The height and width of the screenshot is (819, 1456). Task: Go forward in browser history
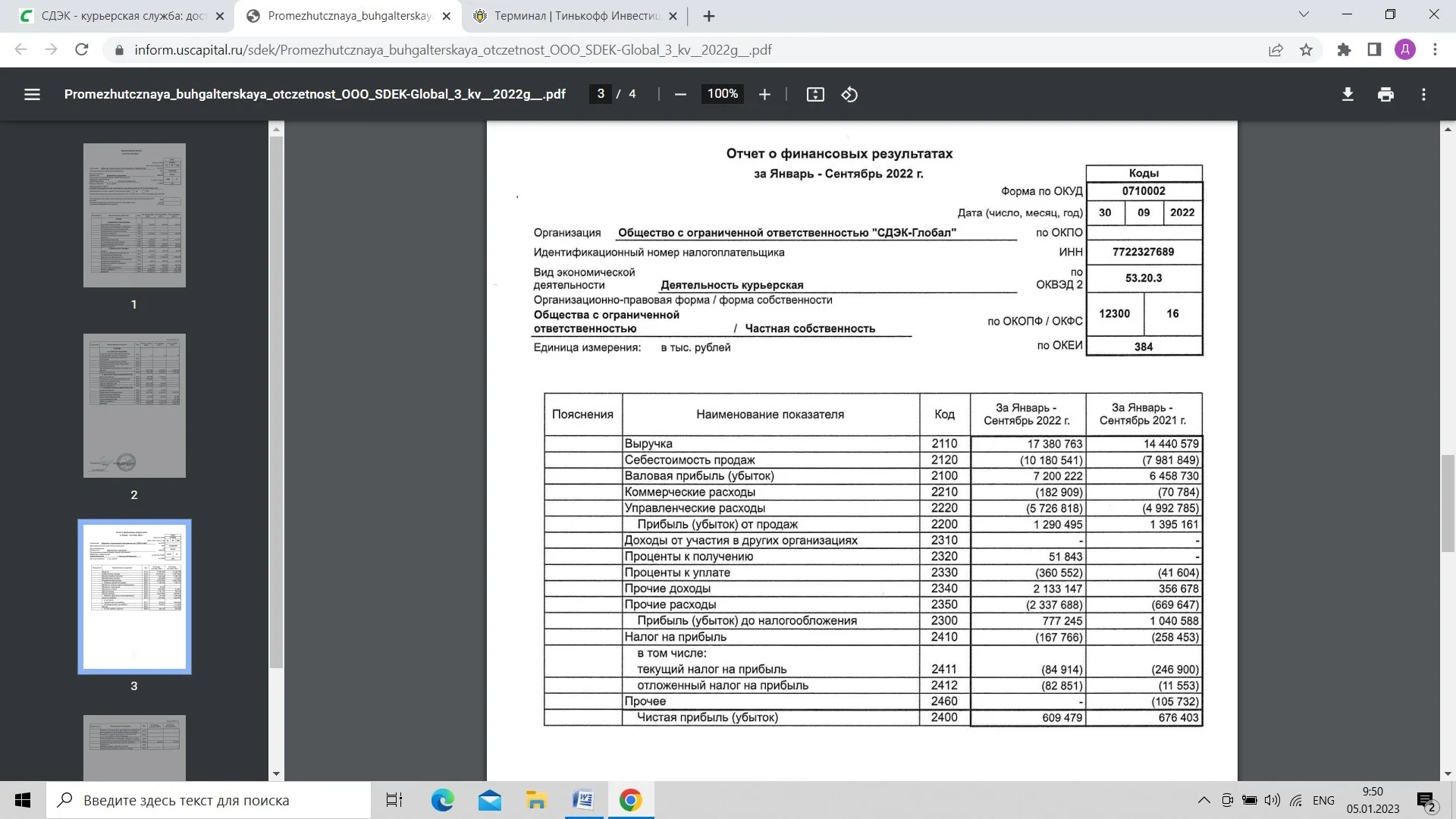51,49
